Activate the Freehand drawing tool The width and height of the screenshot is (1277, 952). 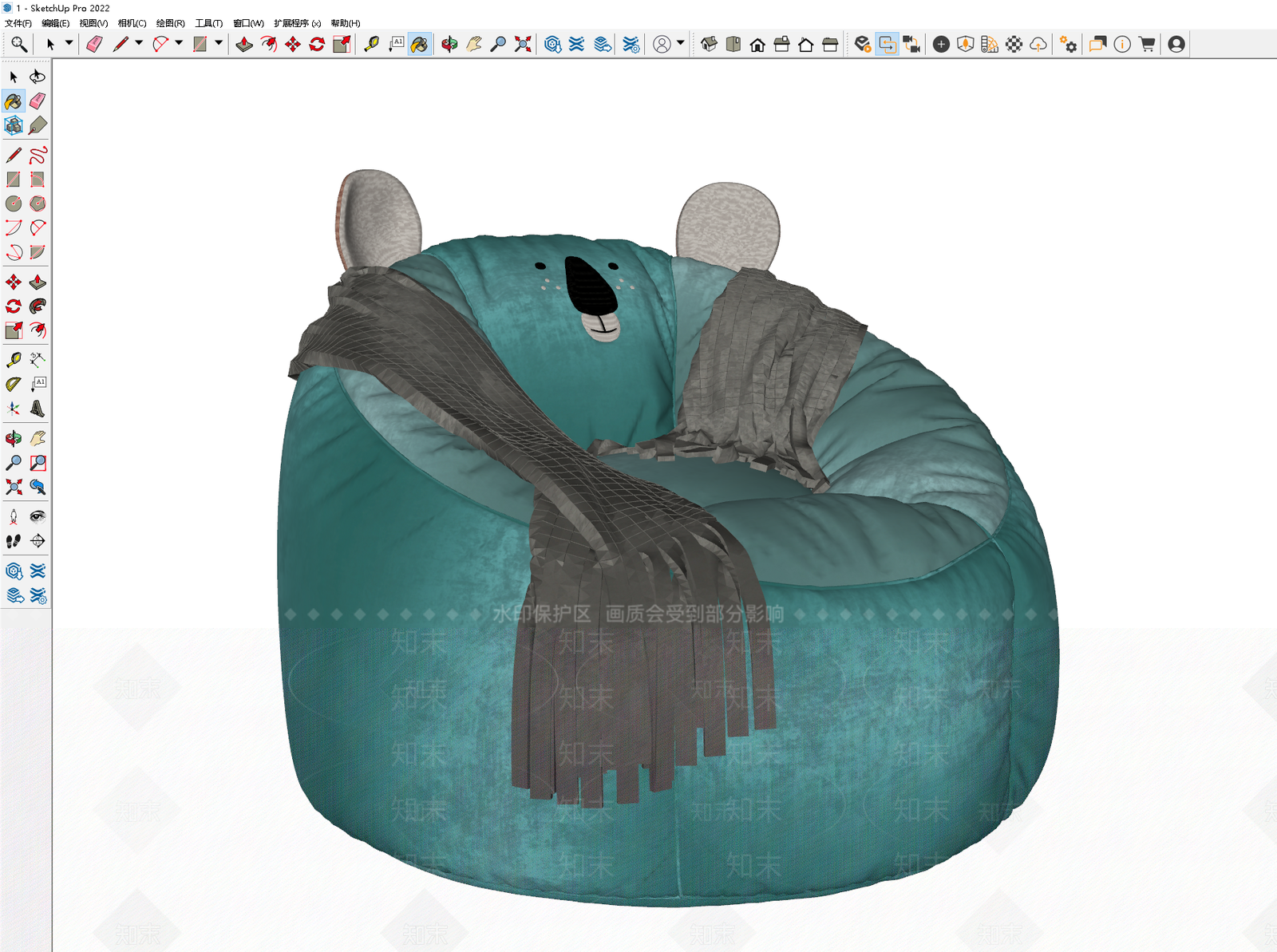coord(38,155)
